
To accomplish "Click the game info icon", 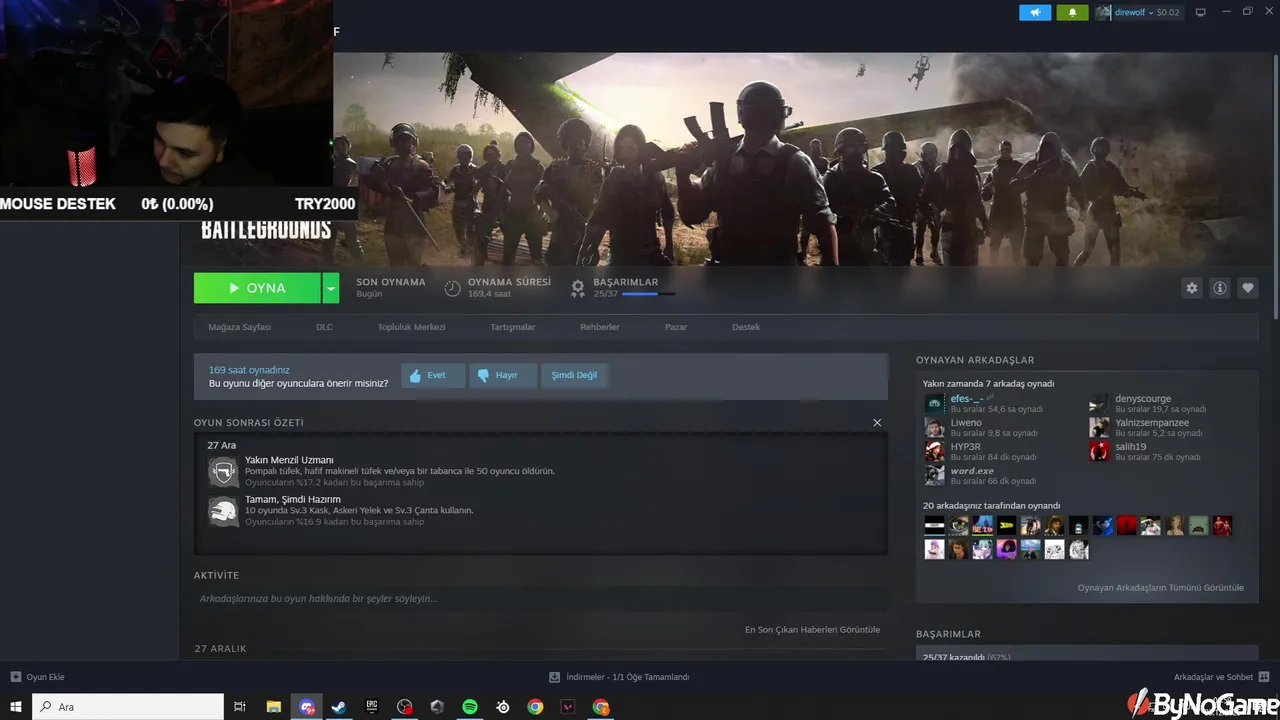I will (1220, 288).
